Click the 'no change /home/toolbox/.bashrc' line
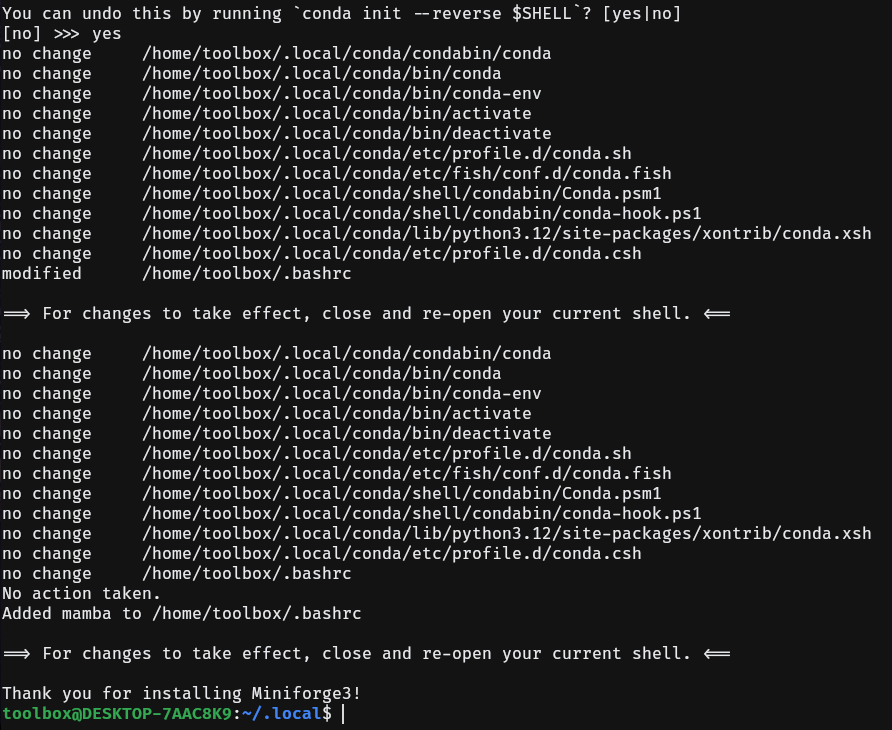The image size is (892, 730). click(x=176, y=574)
